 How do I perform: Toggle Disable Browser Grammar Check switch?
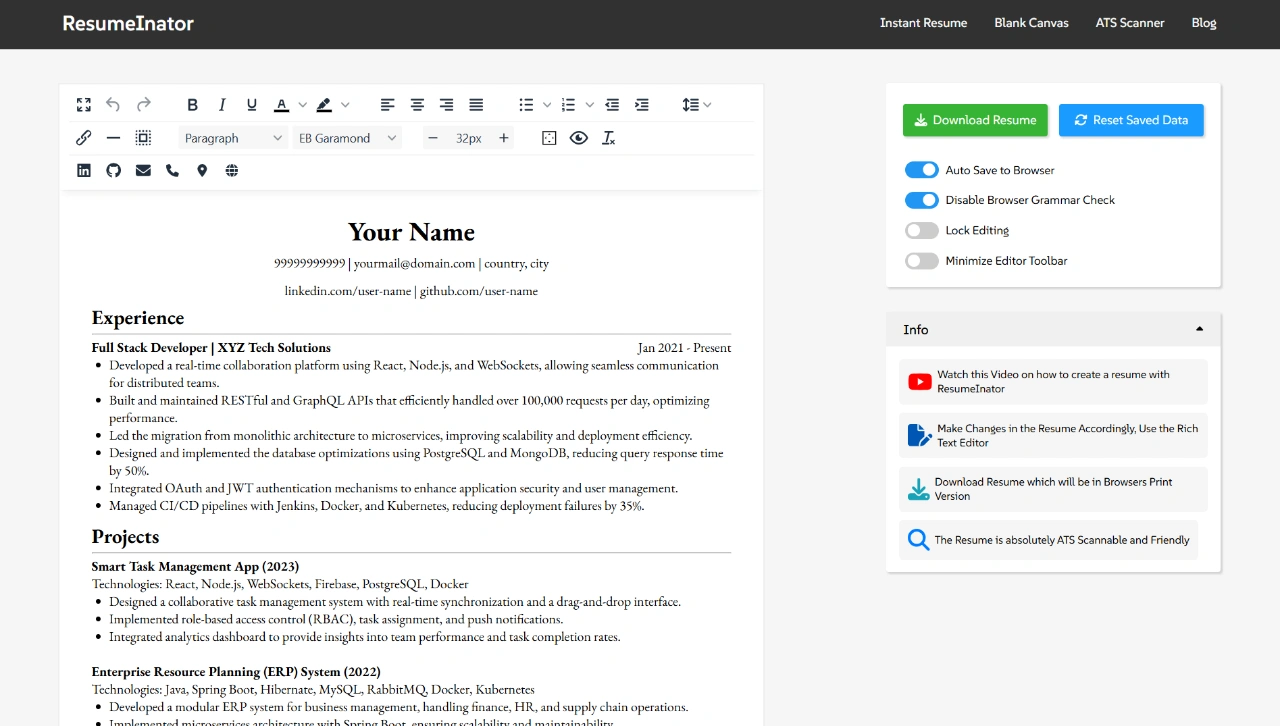(922, 200)
